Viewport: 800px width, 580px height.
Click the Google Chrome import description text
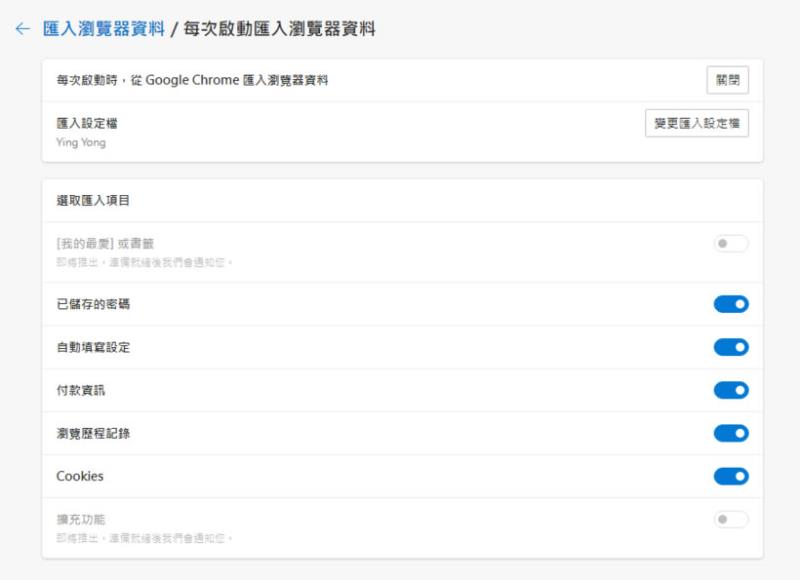pyautogui.click(x=192, y=80)
